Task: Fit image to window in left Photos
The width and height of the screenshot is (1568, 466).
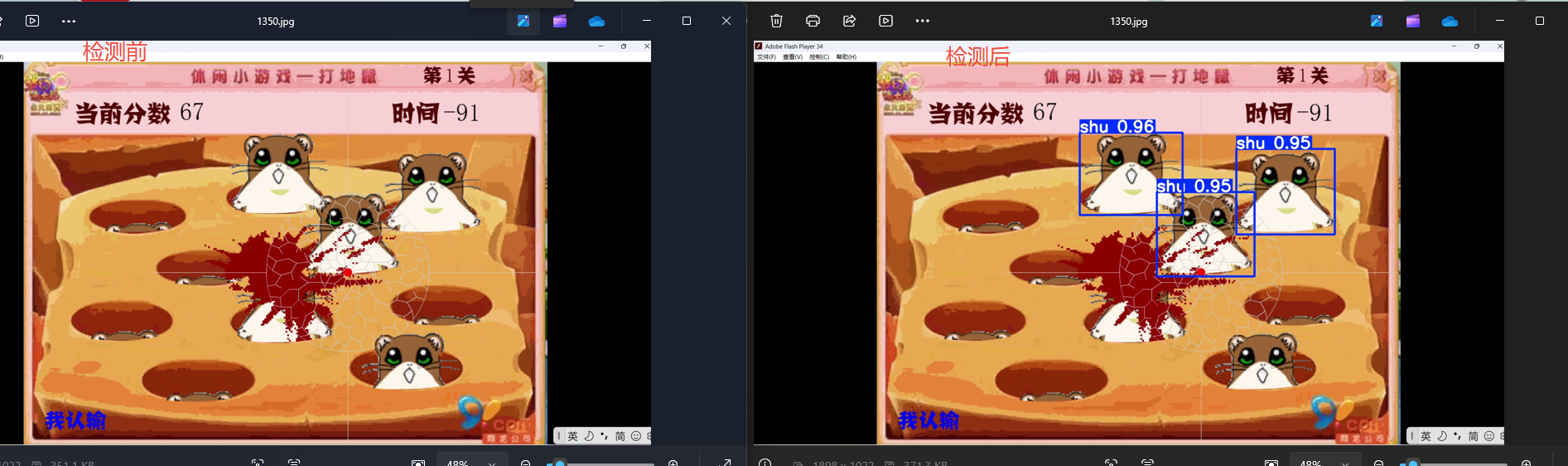Action: (x=418, y=462)
